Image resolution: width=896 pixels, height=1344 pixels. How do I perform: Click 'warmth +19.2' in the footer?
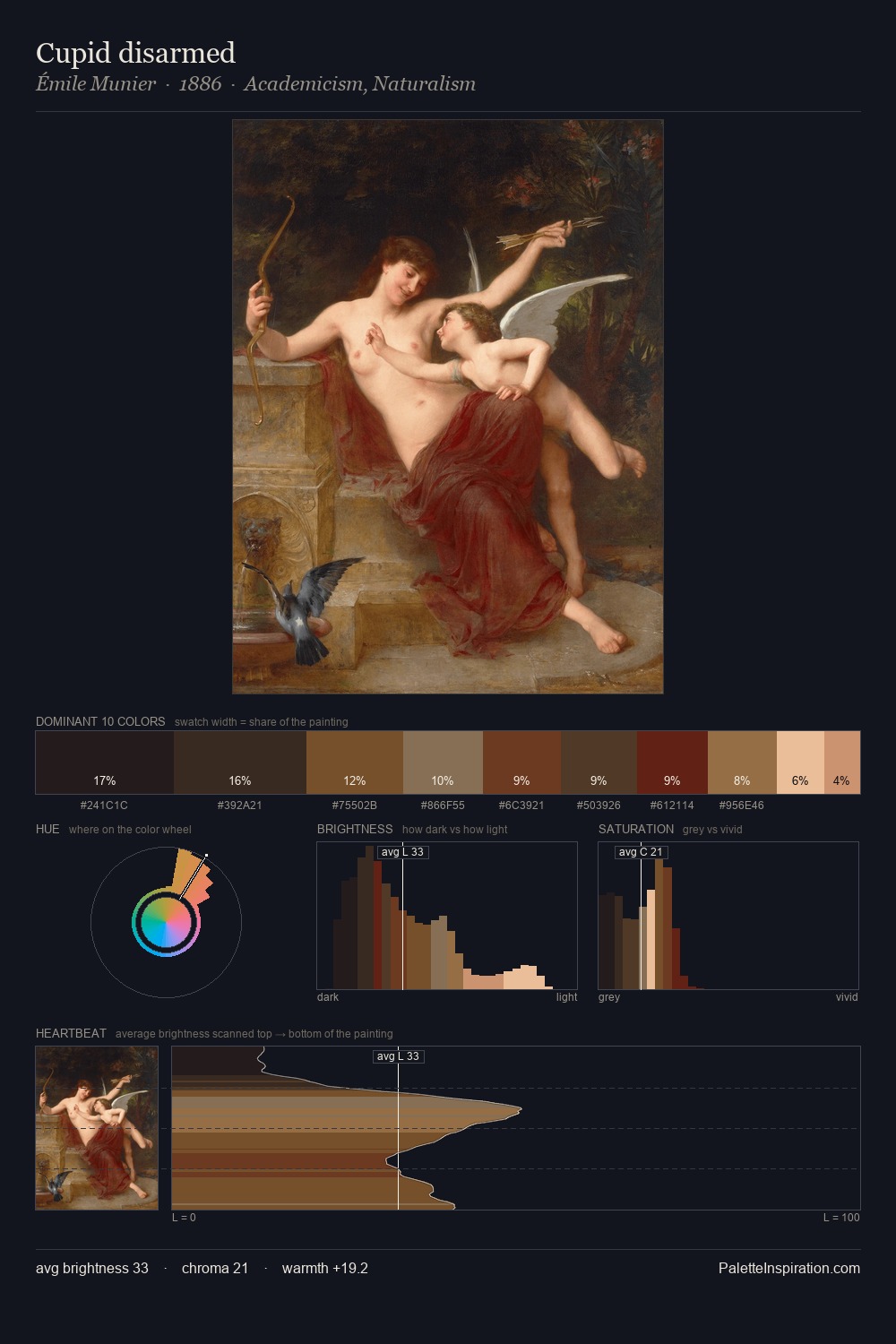click(x=325, y=1268)
